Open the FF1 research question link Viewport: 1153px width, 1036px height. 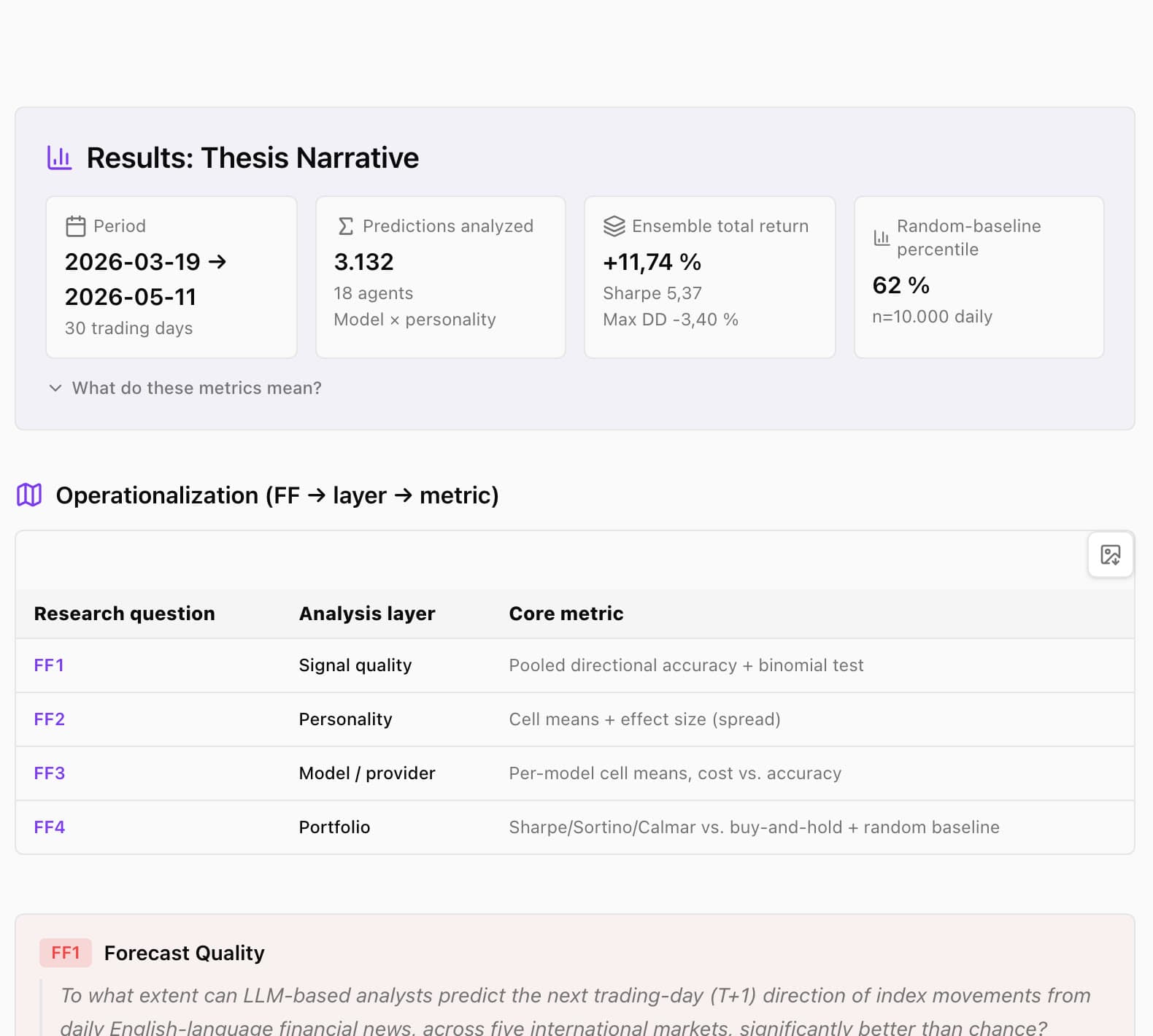(49, 665)
